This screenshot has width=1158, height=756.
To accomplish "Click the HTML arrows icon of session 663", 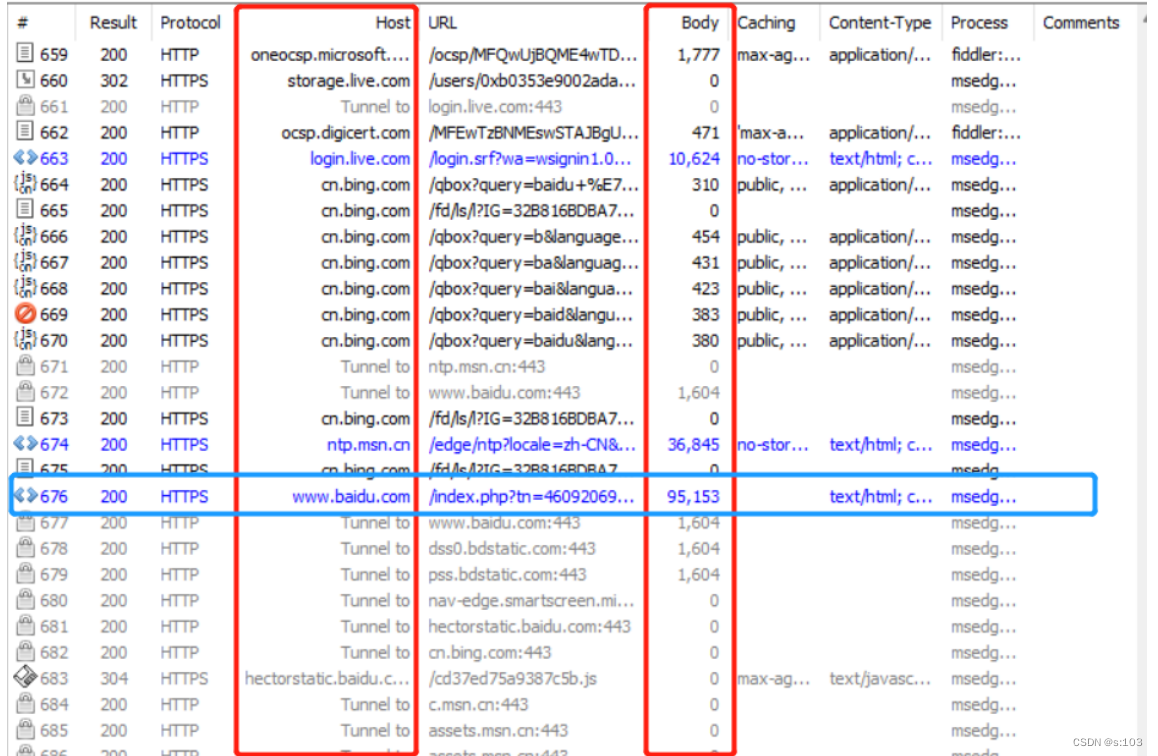I will click(x=25, y=157).
